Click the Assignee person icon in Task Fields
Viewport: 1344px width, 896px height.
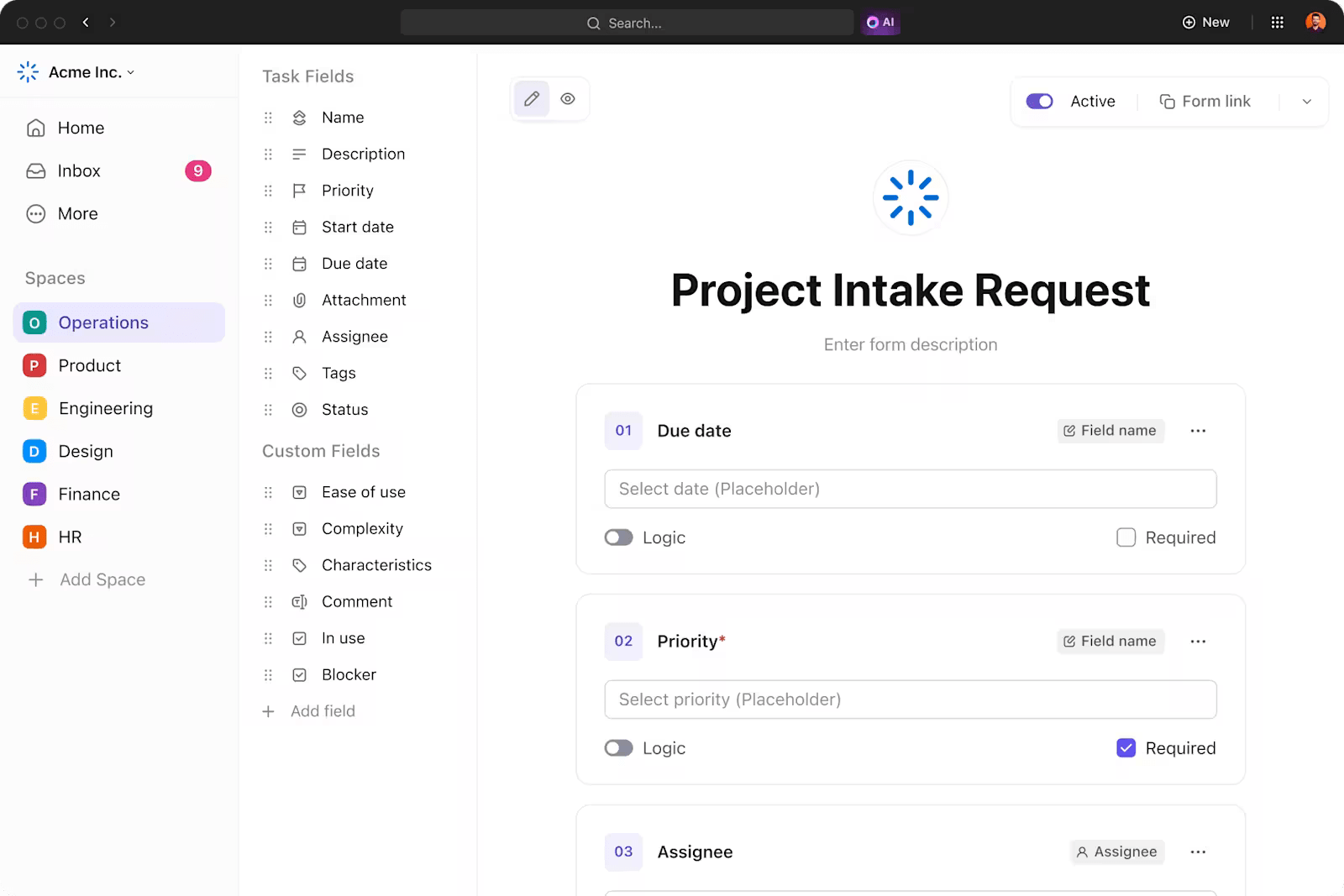click(x=299, y=336)
